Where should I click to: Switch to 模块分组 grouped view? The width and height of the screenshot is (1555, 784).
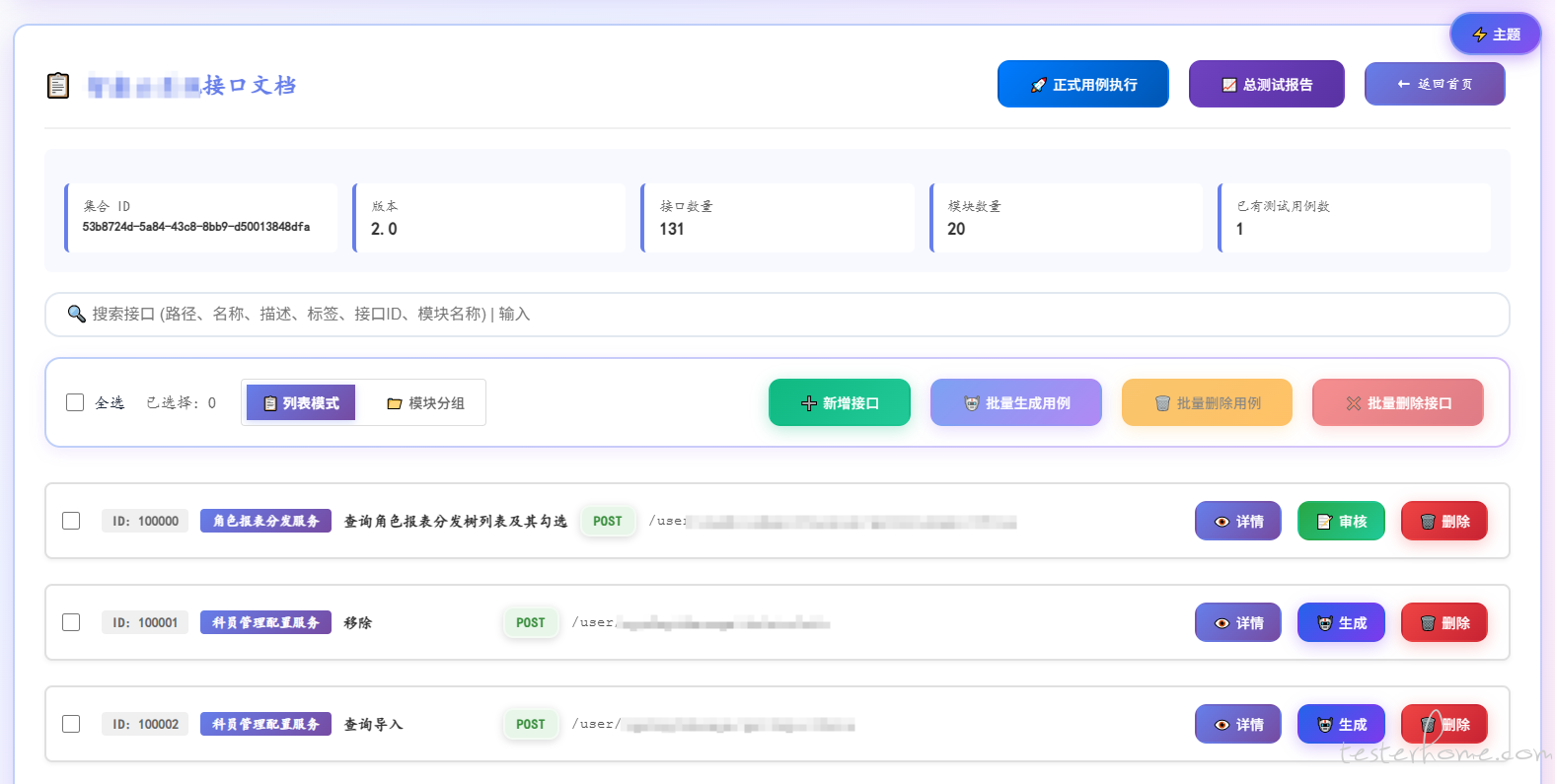pyautogui.click(x=425, y=403)
